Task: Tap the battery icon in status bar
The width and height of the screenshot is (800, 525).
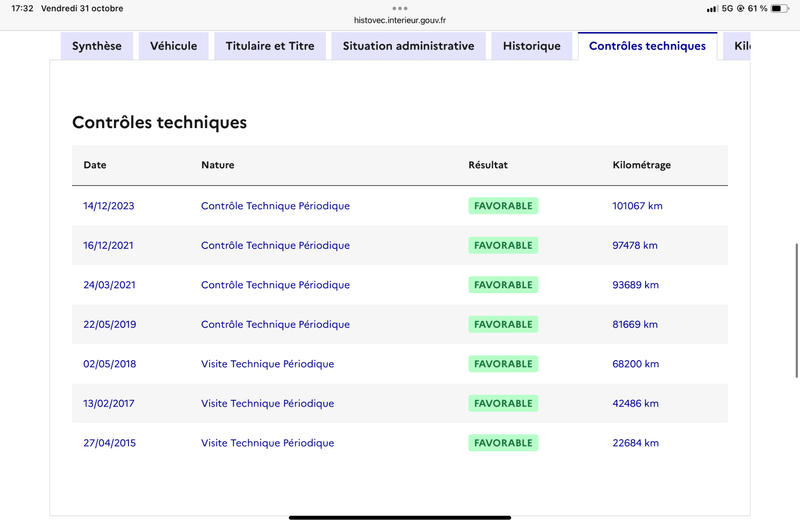Action: click(780, 8)
